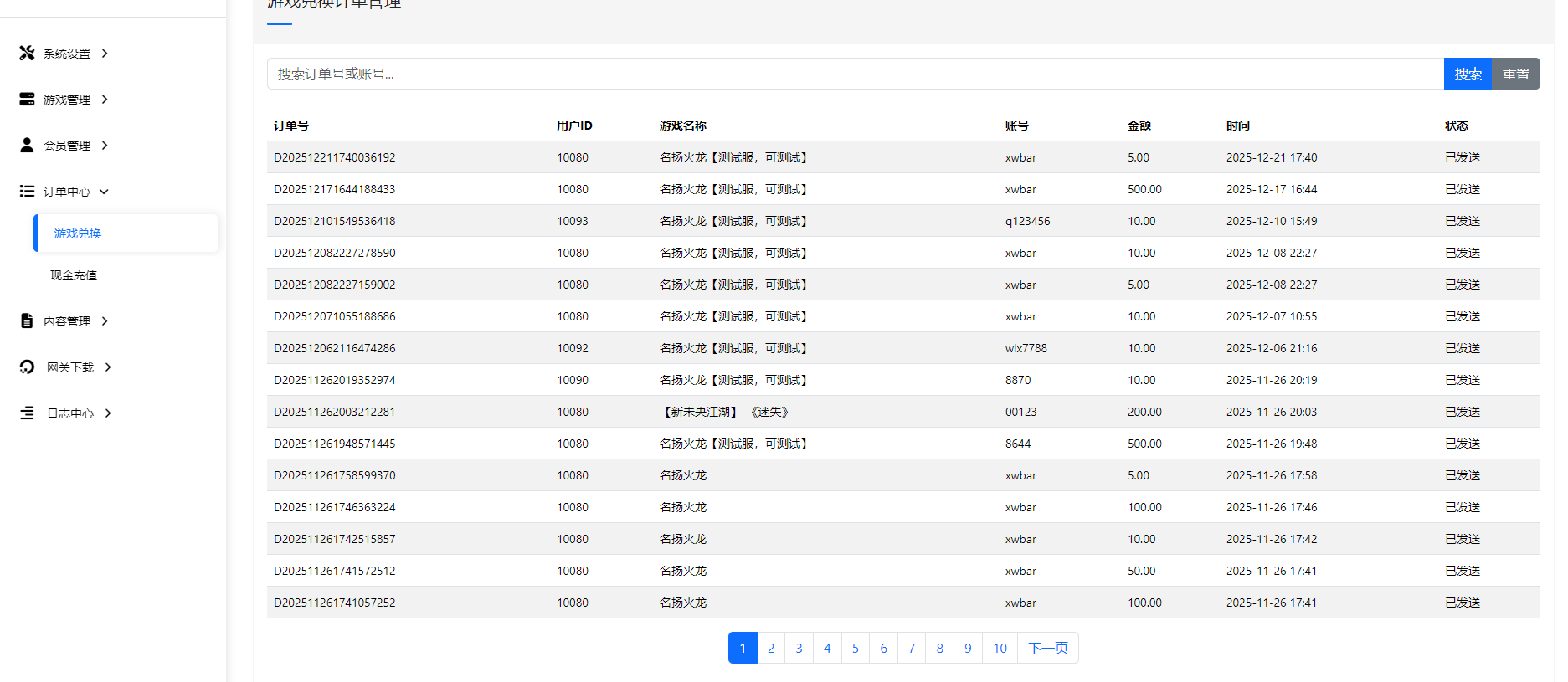Viewport: 1568px width, 682px height.
Task: Click 下一页 next page link
Action: [1047, 649]
